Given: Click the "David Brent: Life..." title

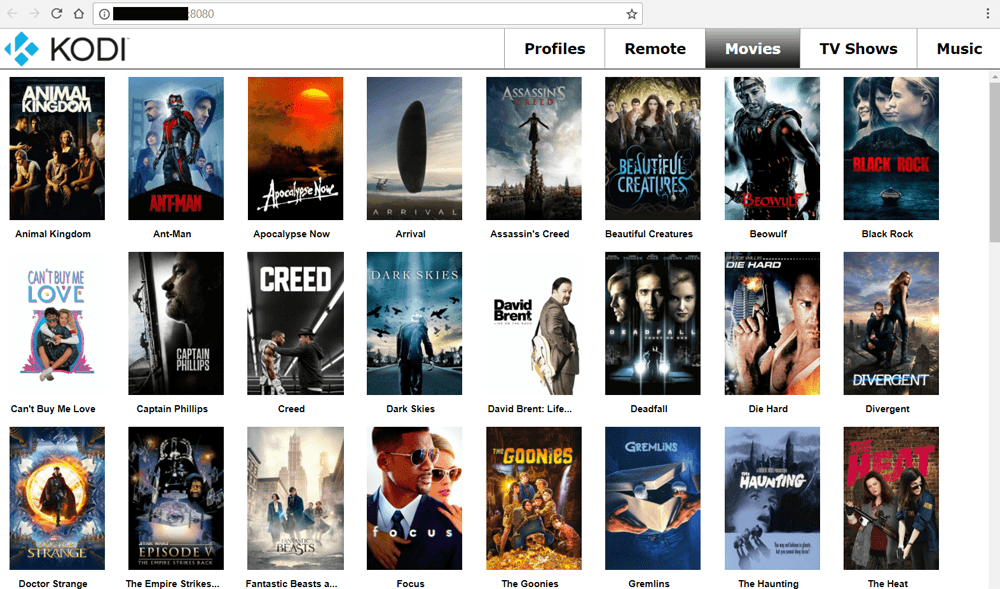Looking at the screenshot, I should tap(530, 409).
